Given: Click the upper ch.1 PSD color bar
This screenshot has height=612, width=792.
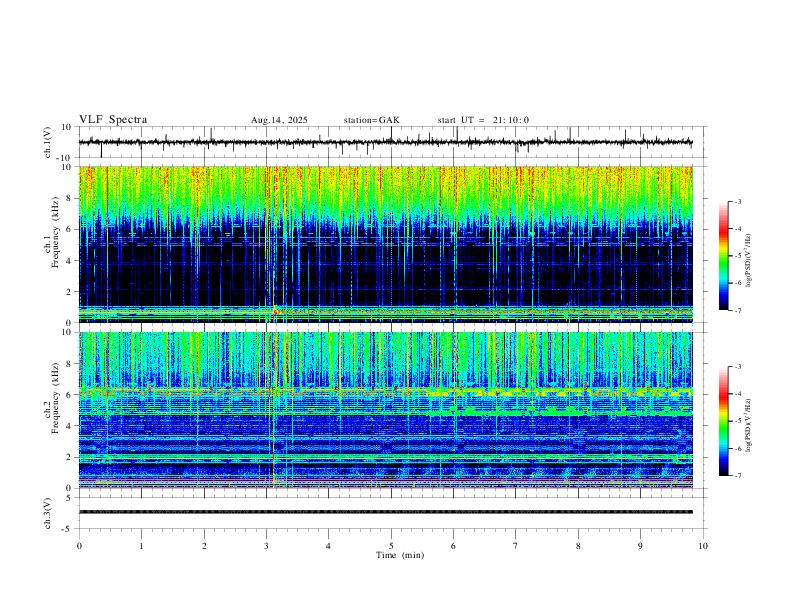Looking at the screenshot, I should [x=724, y=256].
